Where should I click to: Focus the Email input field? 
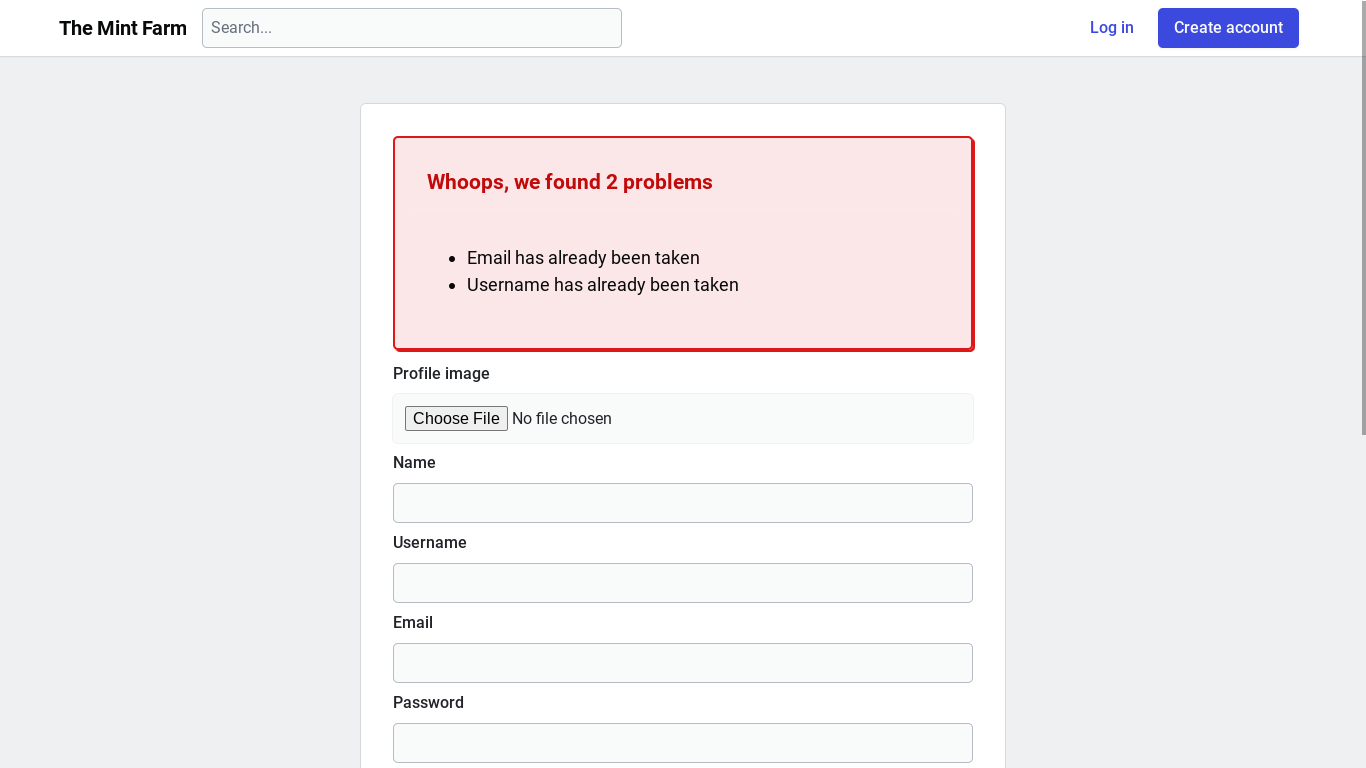point(683,663)
